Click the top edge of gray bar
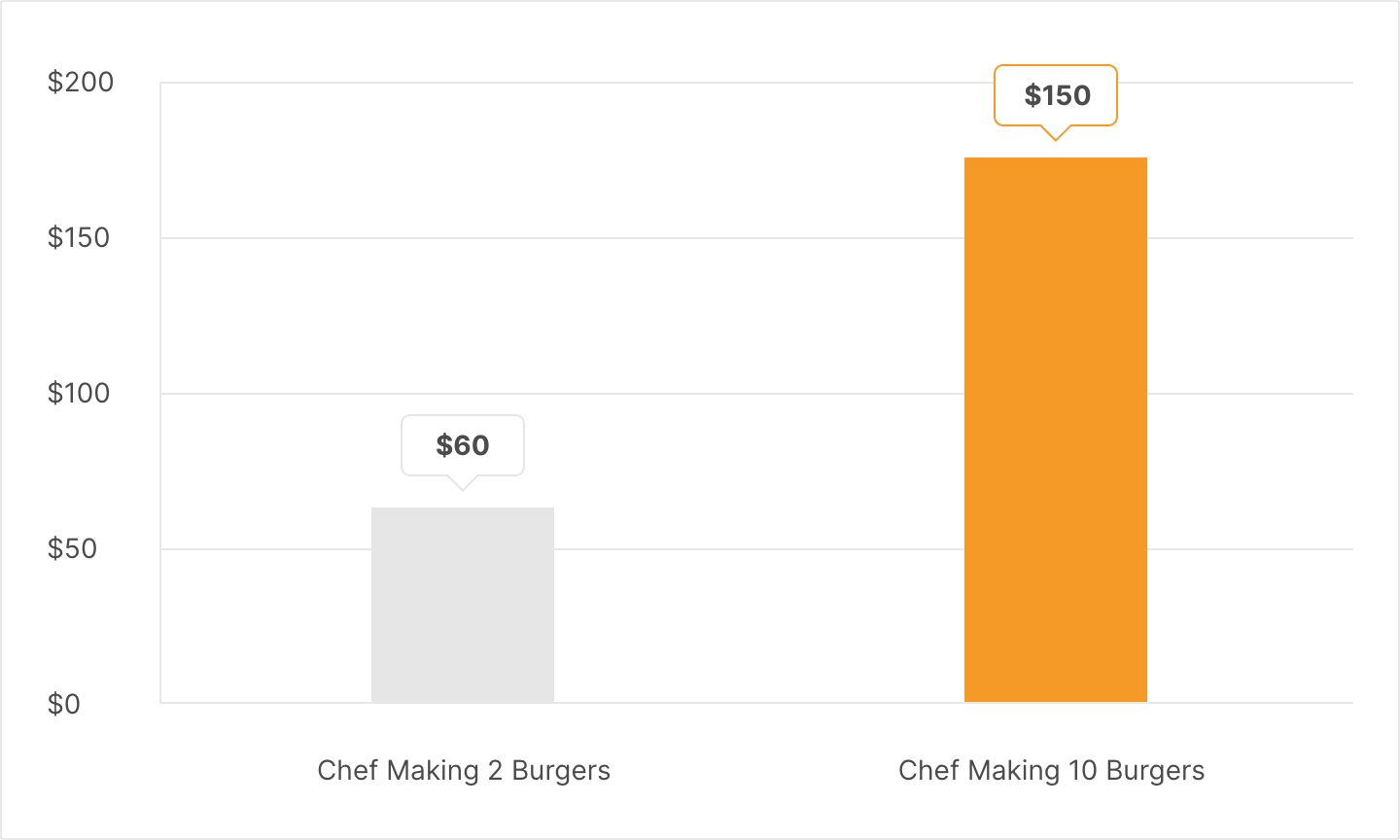 pos(463,508)
